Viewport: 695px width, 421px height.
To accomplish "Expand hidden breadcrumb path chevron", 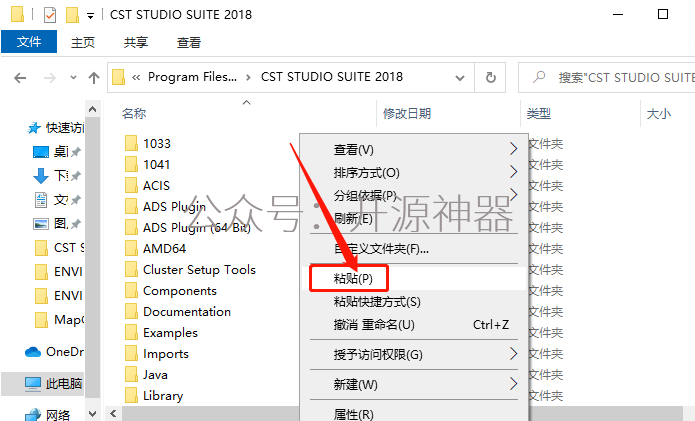I will tap(136, 78).
